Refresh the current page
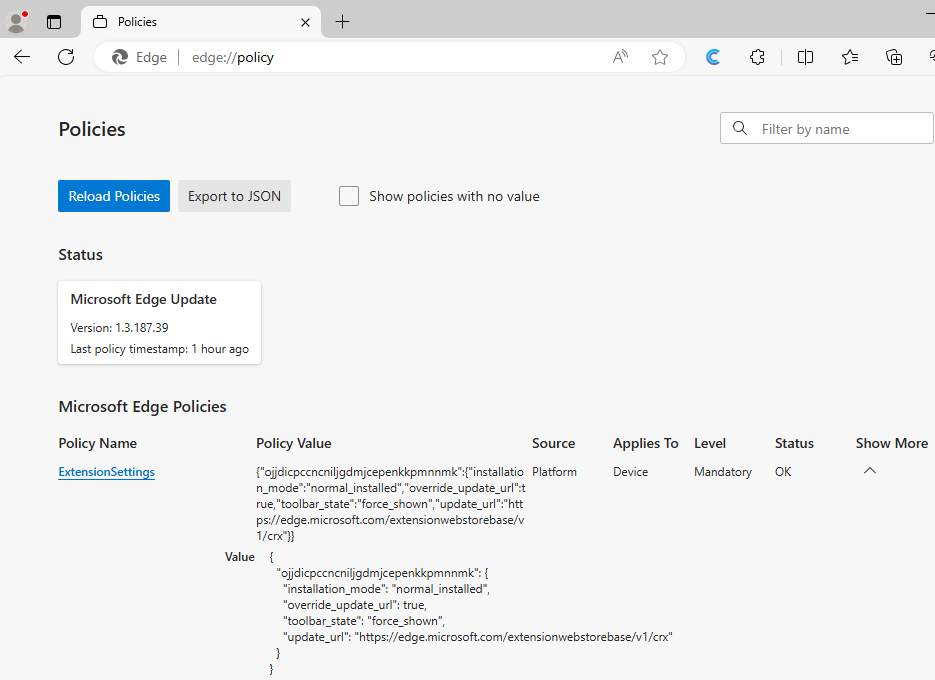Screen dimensions: 935x680 [x=66, y=57]
